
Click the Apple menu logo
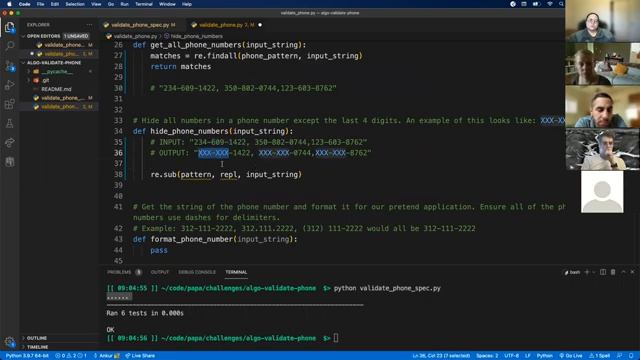pos(9,4)
